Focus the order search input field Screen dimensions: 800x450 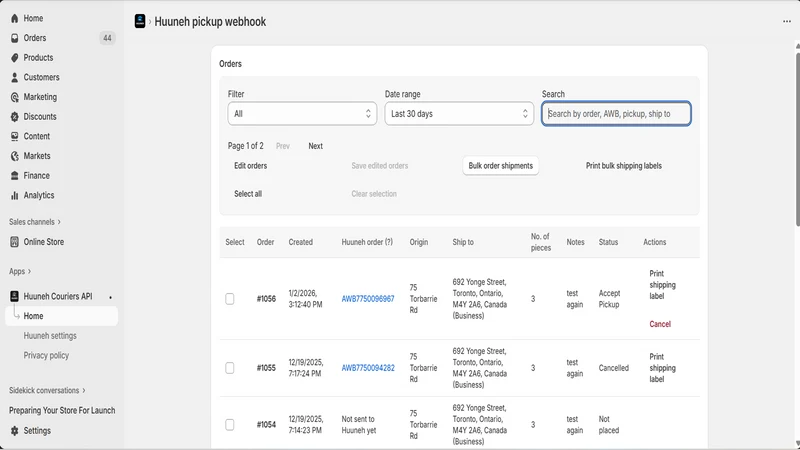616,114
